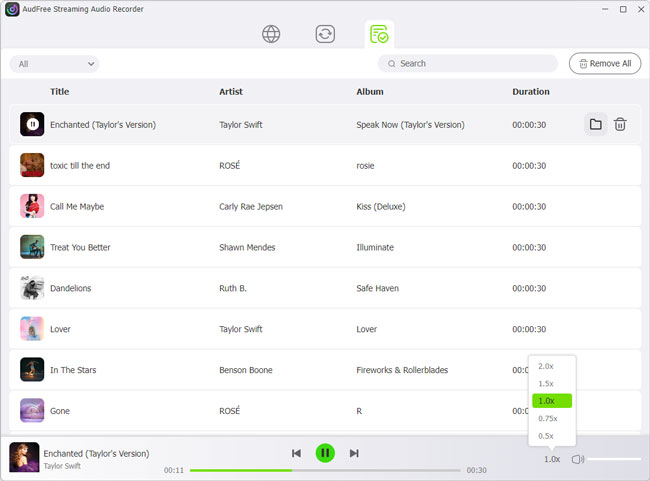
Task: Click the 00:11 elapsed time label
Action: click(174, 470)
